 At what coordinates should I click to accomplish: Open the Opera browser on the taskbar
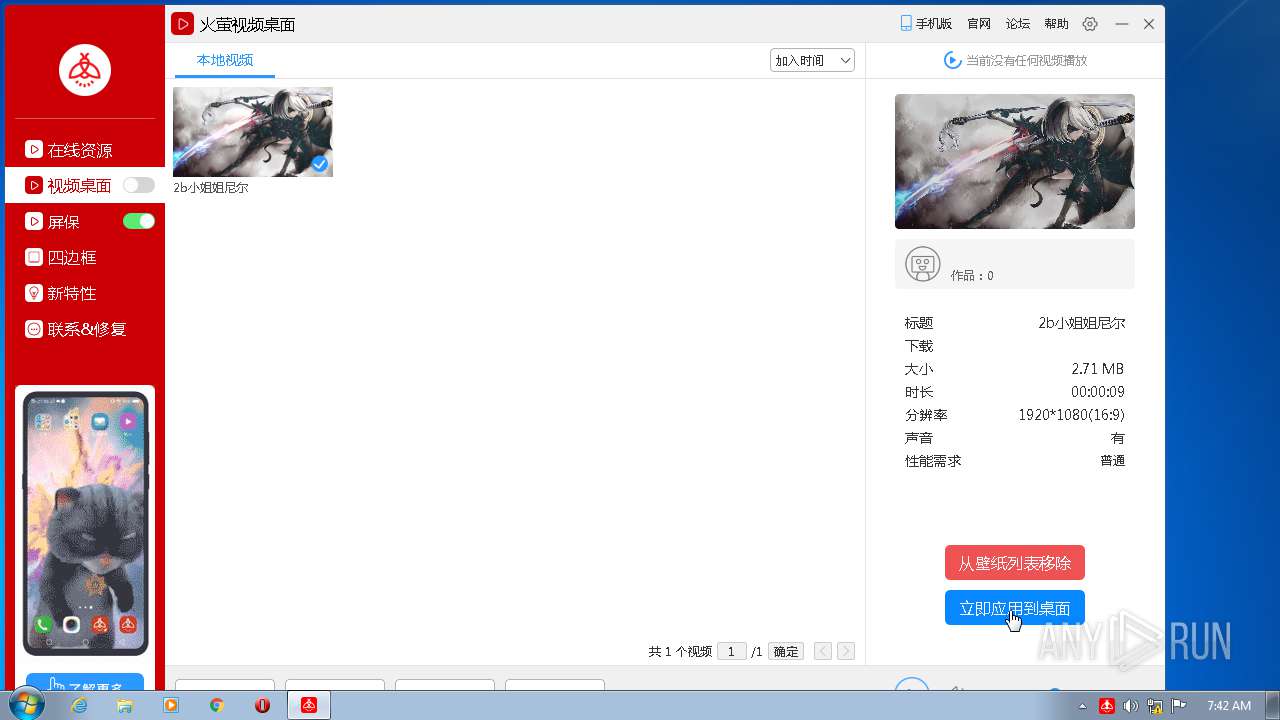click(262, 705)
